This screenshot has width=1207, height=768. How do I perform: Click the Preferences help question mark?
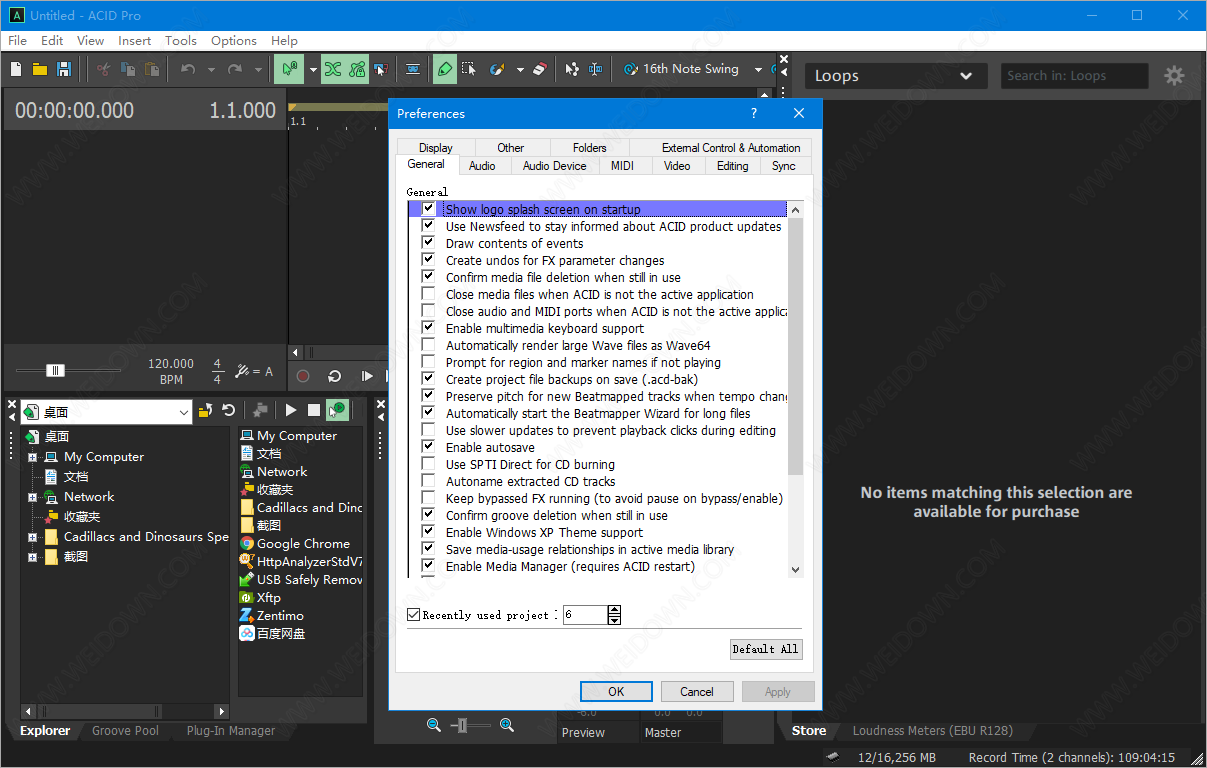tap(754, 113)
